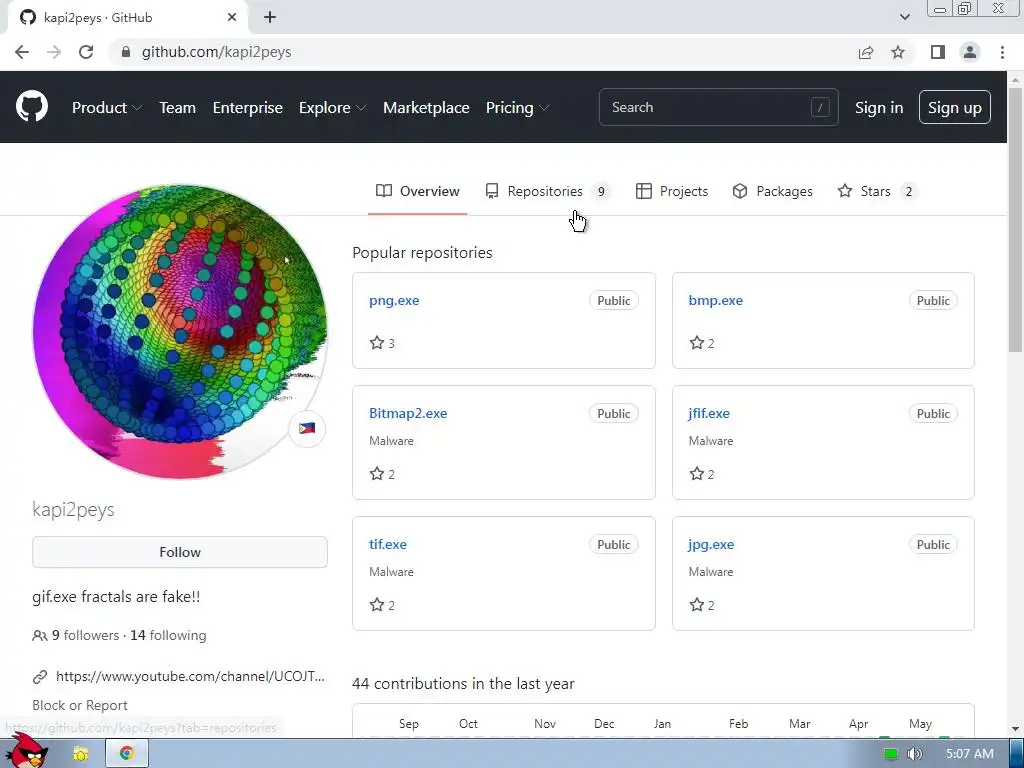Click "44 contributions in the last year" heading
Screen dimensions: 1024x768
(x=463, y=684)
